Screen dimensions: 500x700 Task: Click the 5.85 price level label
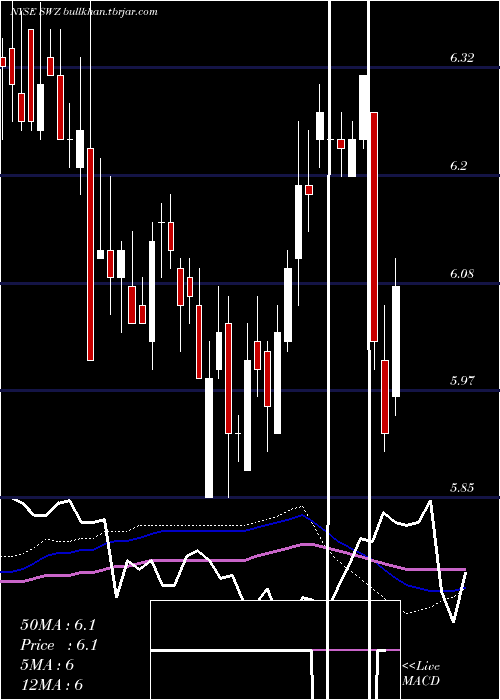[x=462, y=487]
